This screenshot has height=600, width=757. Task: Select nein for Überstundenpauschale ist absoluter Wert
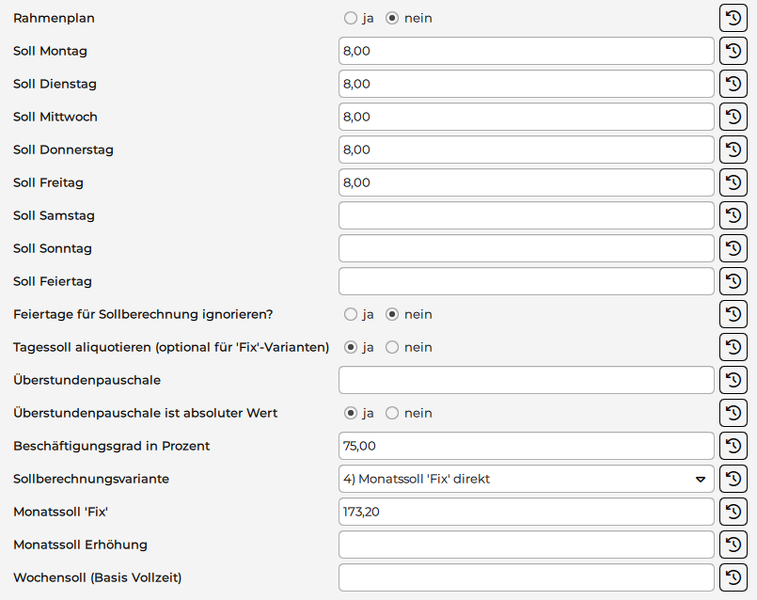point(392,413)
